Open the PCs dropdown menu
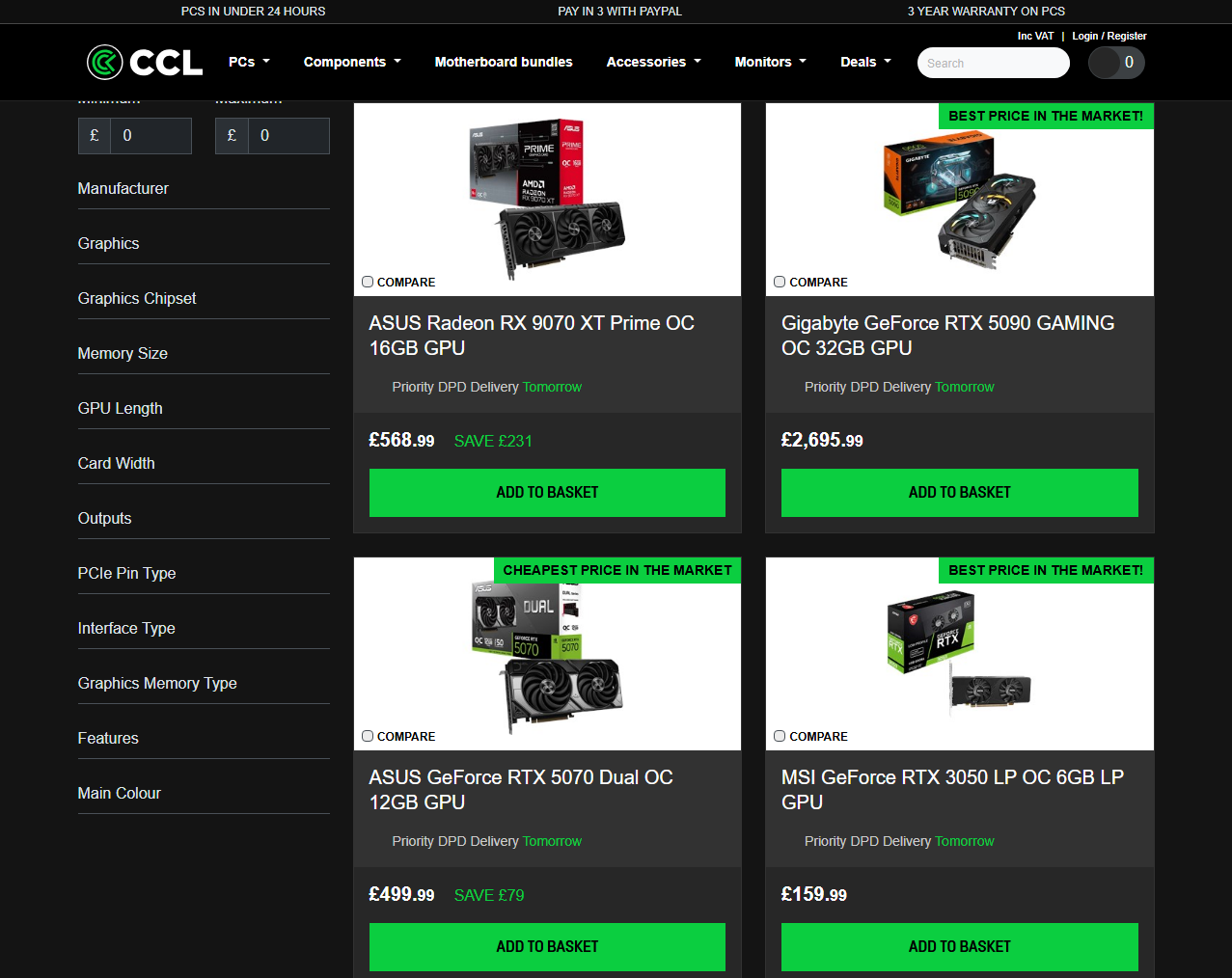The image size is (1232, 978). (249, 62)
